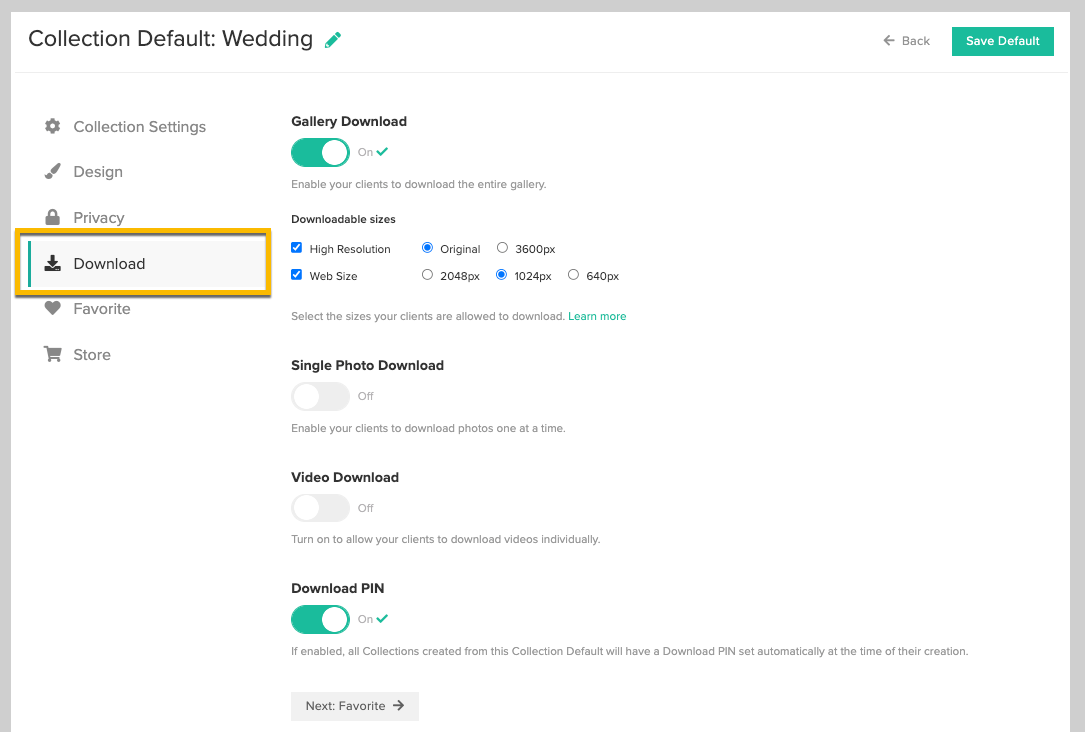Screen dimensions: 1085x732
Task: Click the back arrow icon
Action: (x=889, y=41)
